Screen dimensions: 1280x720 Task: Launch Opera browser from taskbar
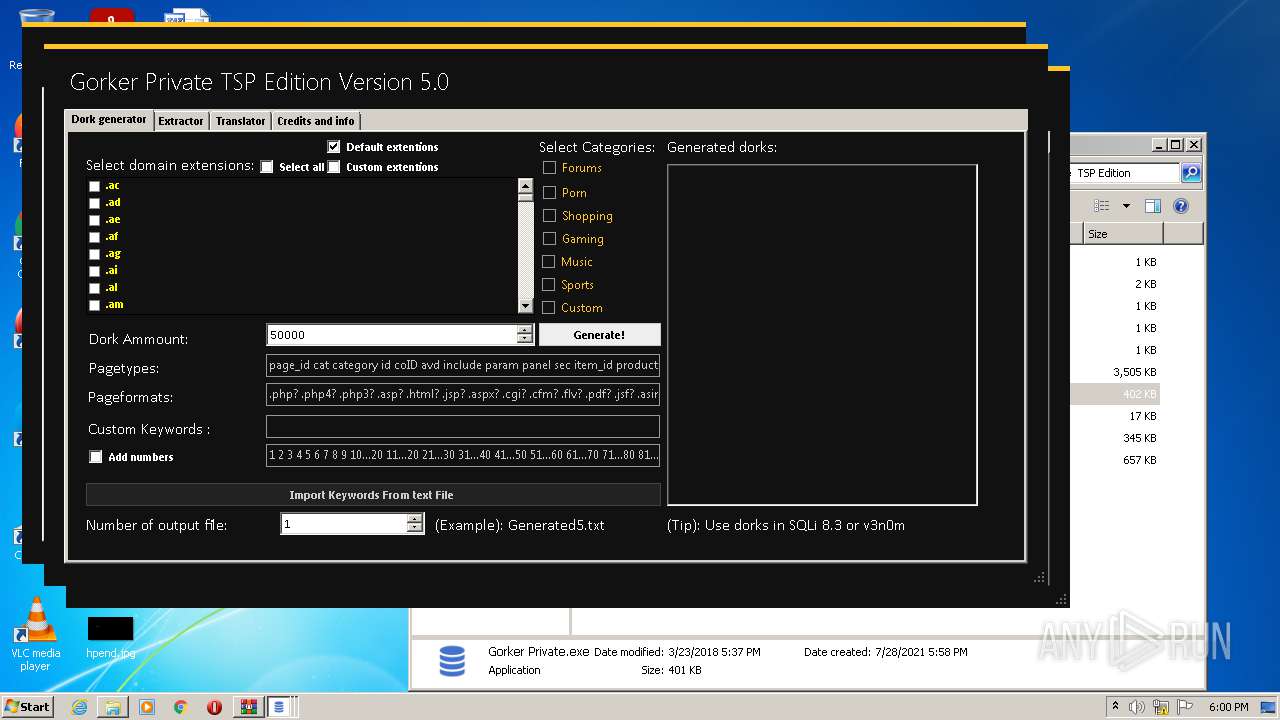click(x=214, y=707)
